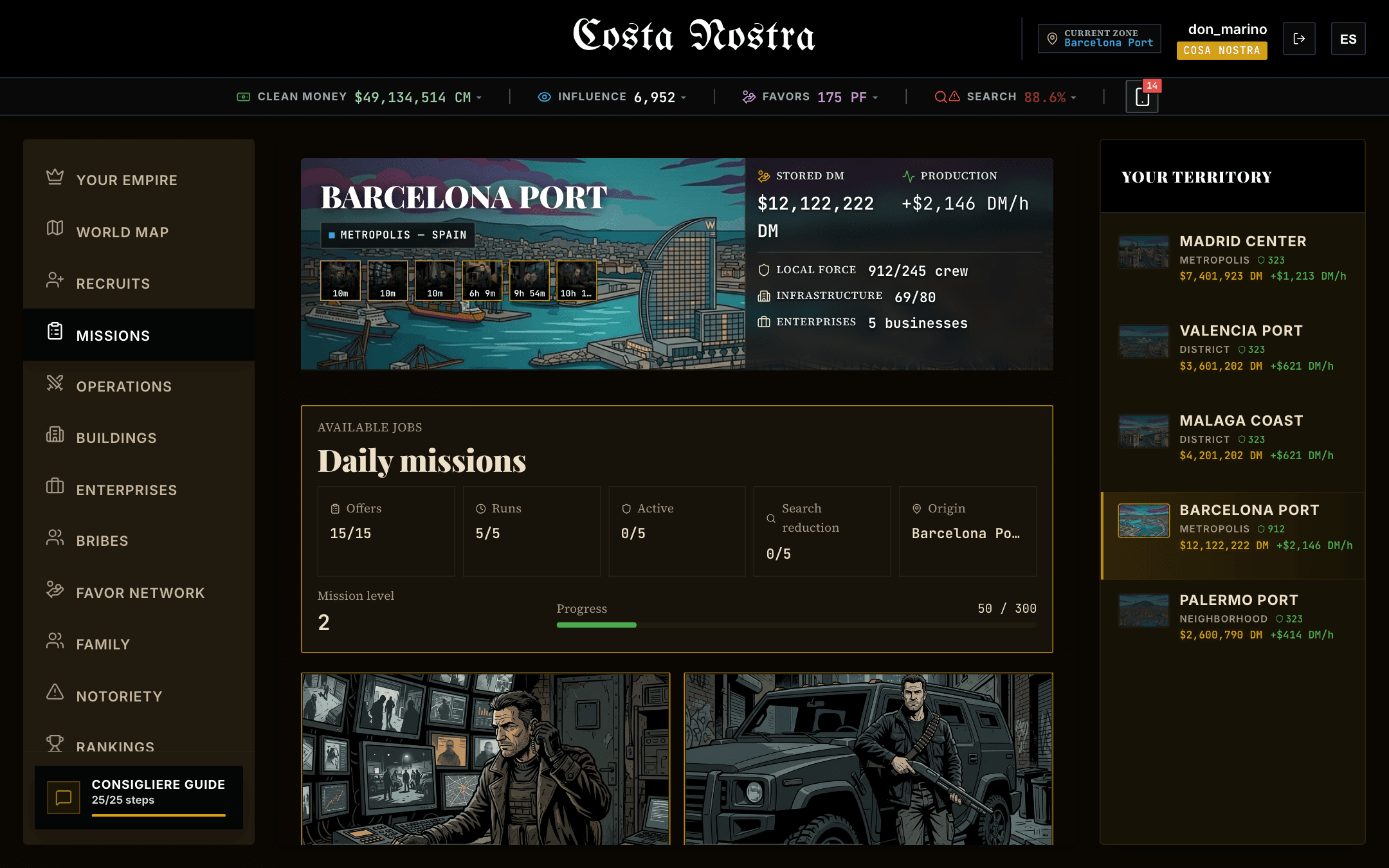Viewport: 1389px width, 868px height.
Task: Click the warning triangle Notoriety icon
Action: pos(55,692)
